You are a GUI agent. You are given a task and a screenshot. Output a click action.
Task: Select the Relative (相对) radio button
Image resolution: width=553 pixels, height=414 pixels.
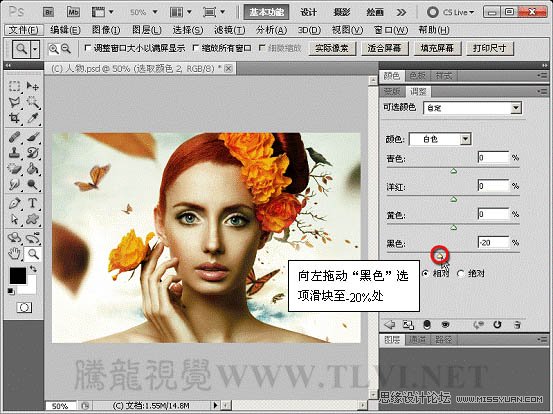(x=426, y=273)
